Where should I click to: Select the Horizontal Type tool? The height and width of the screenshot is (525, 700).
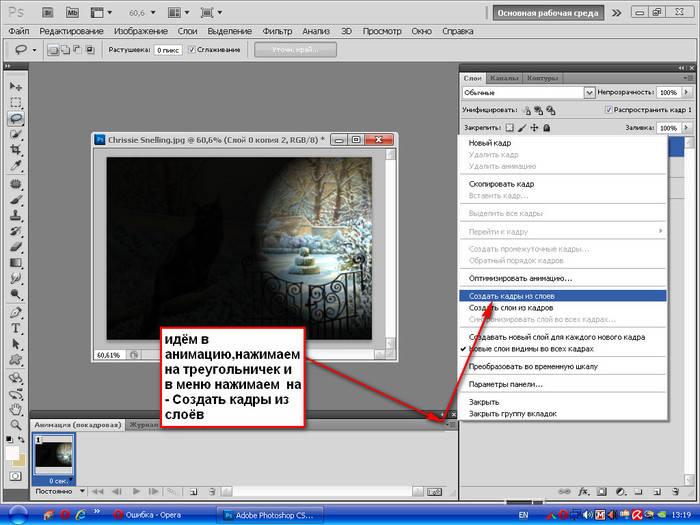(16, 328)
